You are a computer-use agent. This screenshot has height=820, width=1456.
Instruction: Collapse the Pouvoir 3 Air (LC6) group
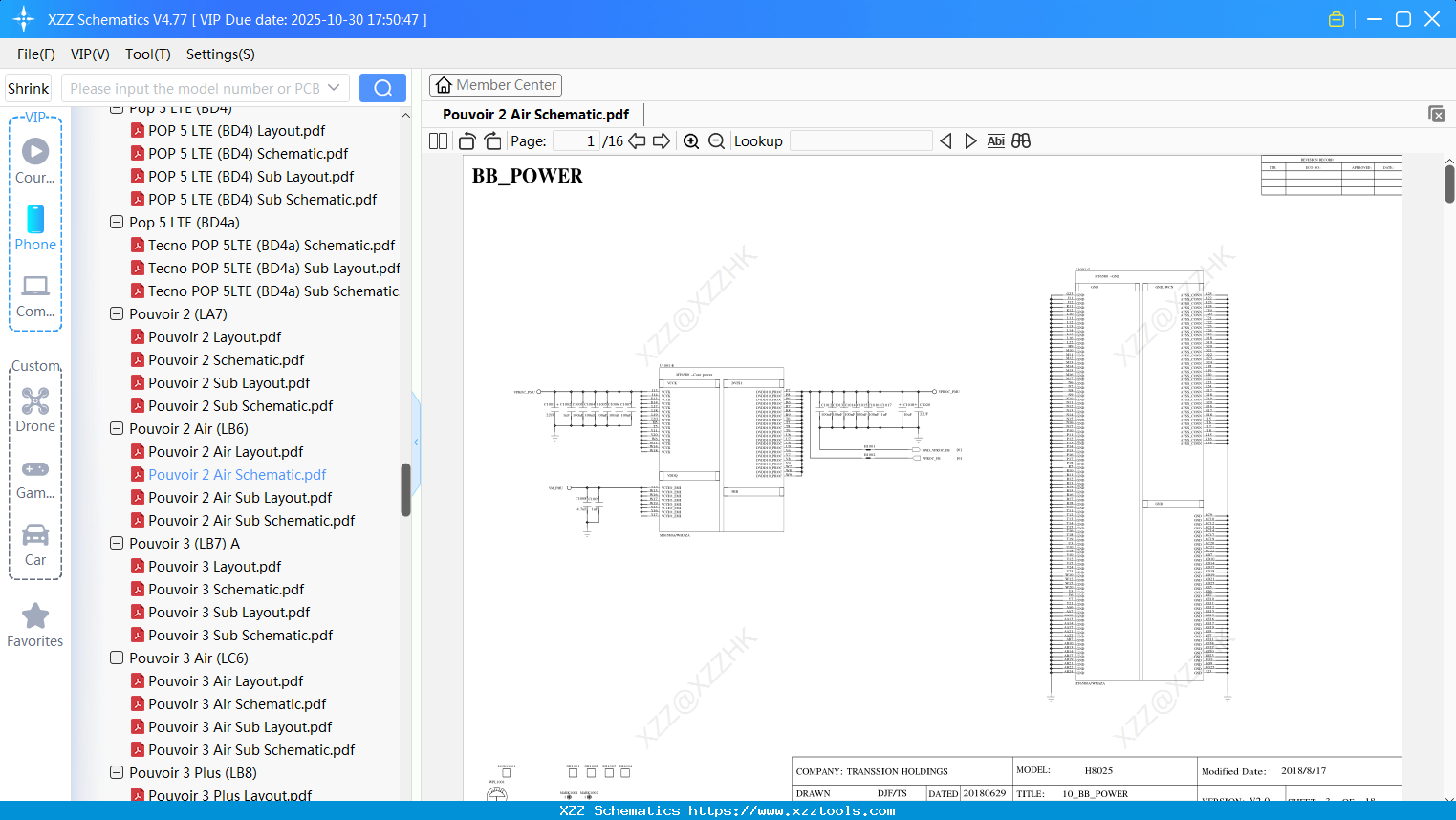click(116, 658)
